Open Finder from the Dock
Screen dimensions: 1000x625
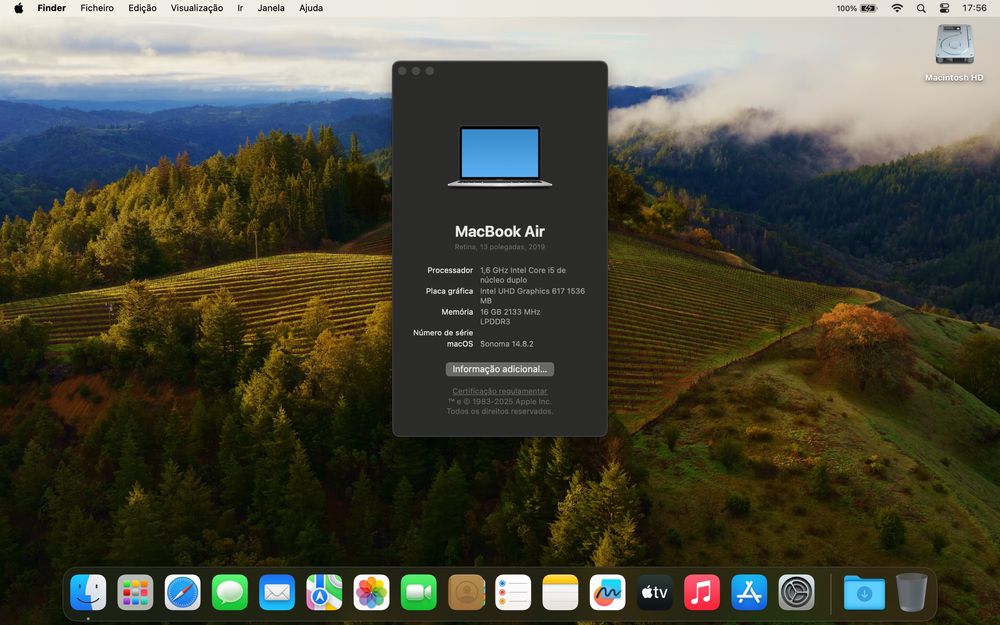[x=88, y=592]
